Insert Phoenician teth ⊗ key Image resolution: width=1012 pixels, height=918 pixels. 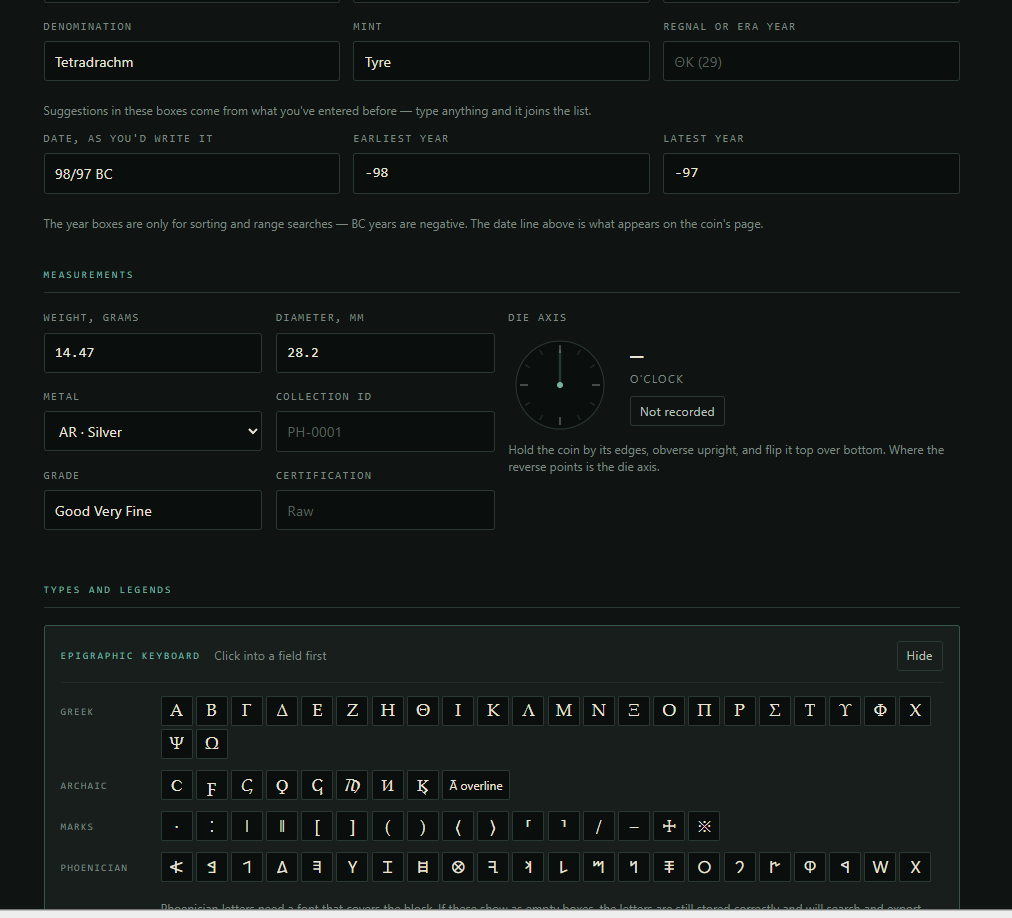click(x=458, y=867)
